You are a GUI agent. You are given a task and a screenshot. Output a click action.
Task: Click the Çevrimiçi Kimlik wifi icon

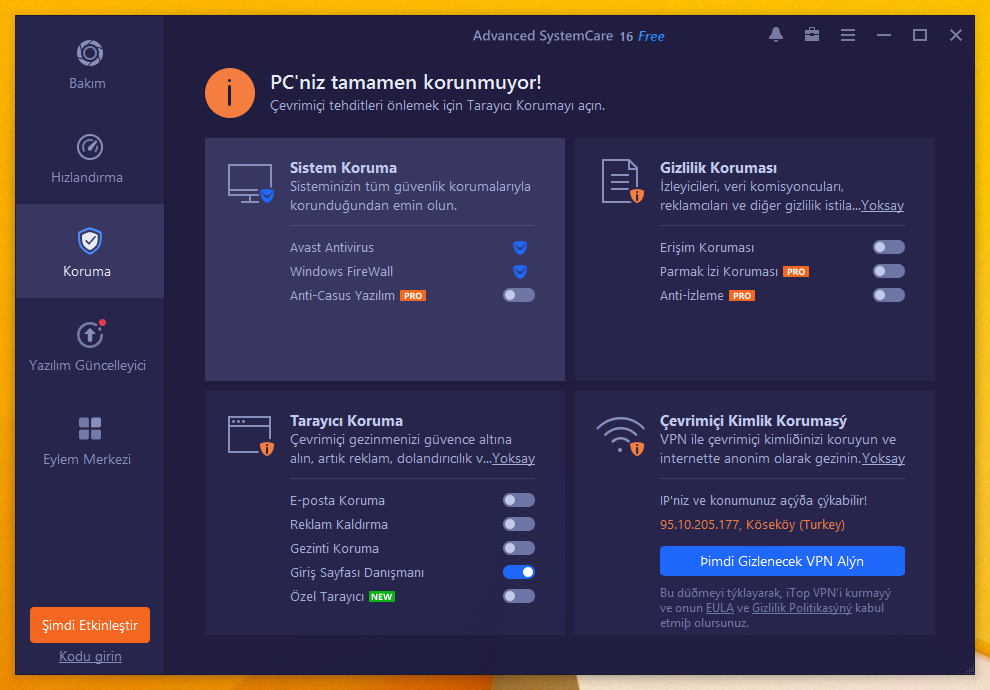tap(621, 436)
